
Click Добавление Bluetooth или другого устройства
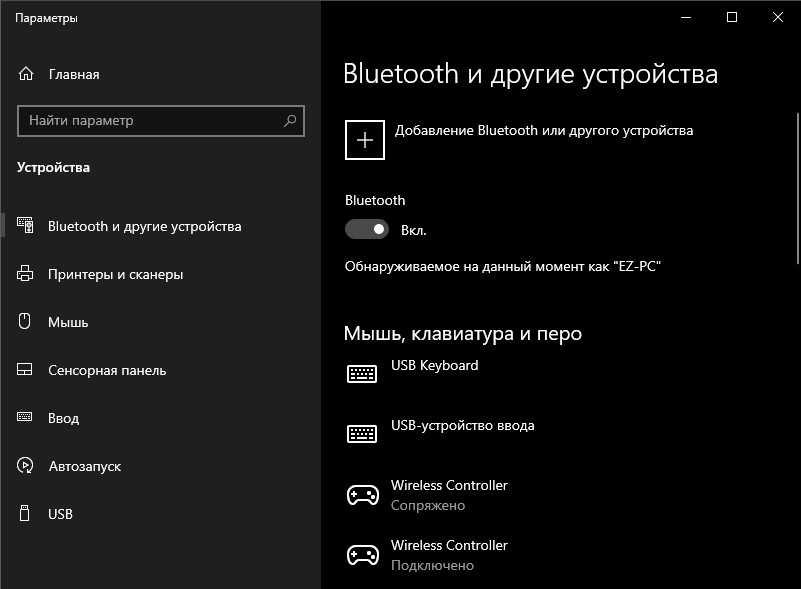[519, 140]
